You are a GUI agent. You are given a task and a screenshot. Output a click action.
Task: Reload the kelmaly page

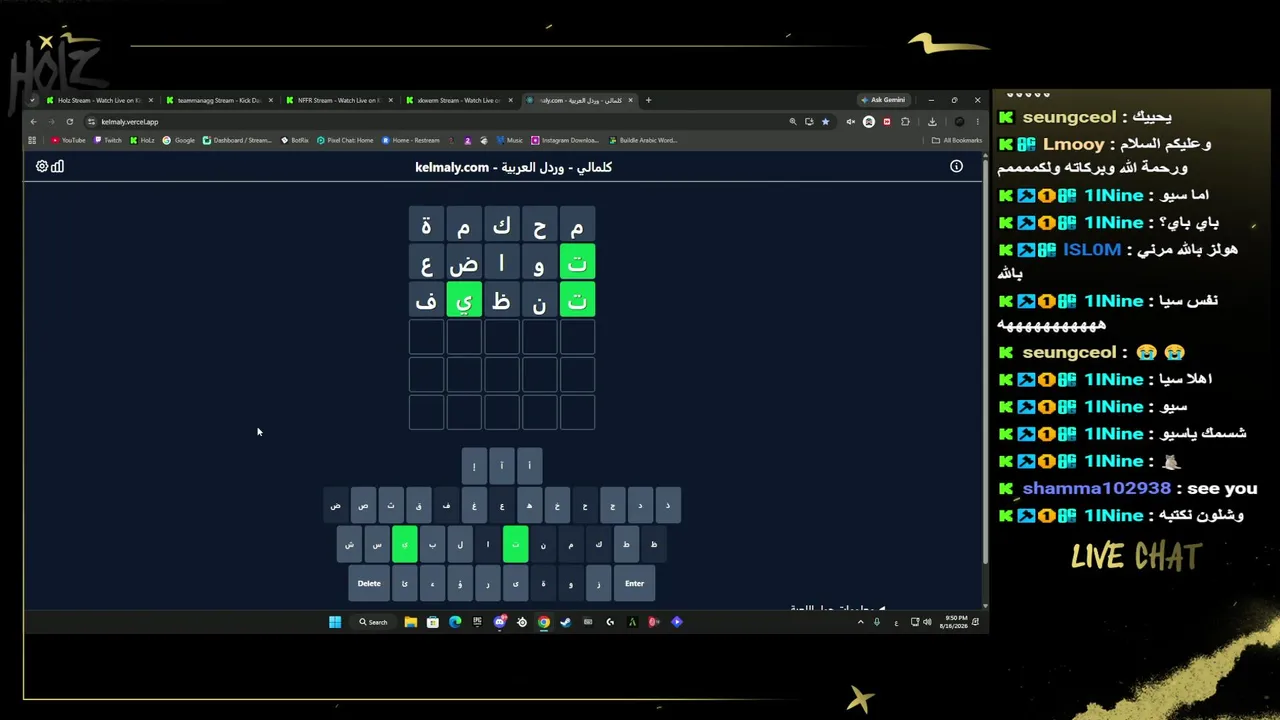(x=69, y=122)
